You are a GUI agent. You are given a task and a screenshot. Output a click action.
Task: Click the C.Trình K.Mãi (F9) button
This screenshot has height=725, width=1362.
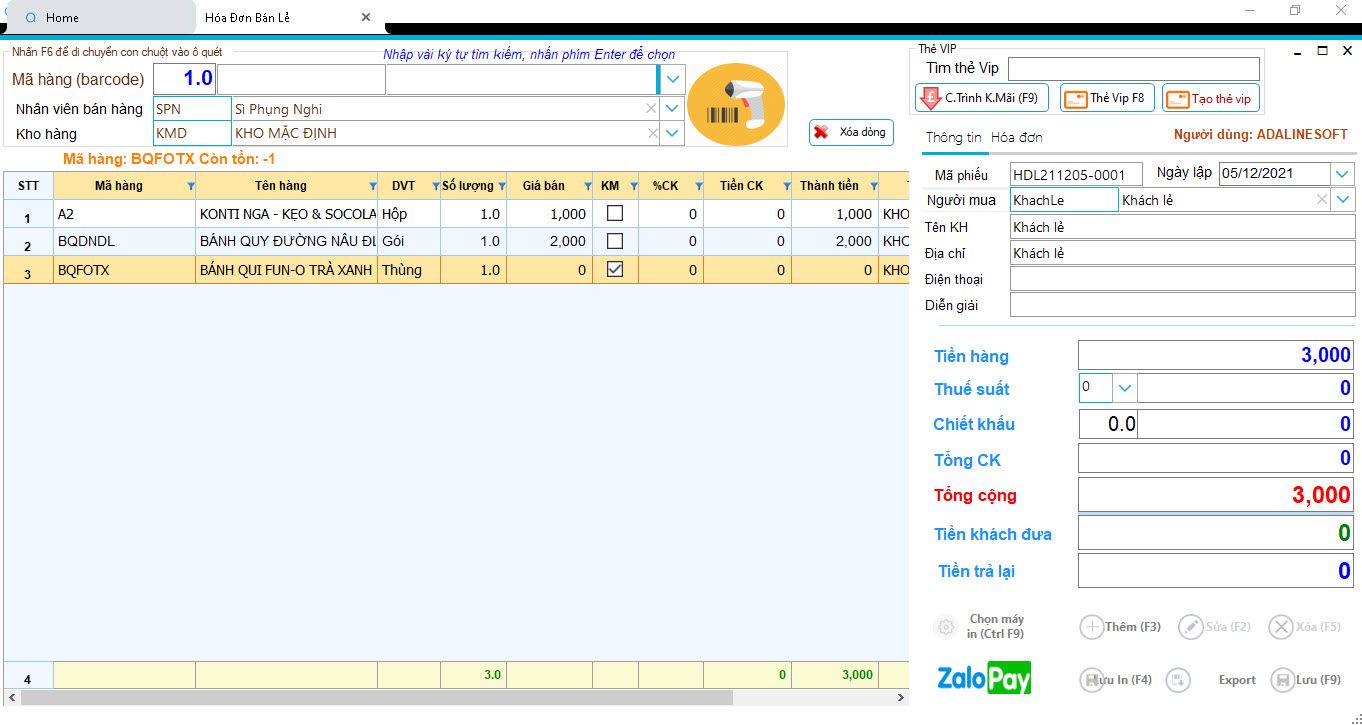click(981, 98)
